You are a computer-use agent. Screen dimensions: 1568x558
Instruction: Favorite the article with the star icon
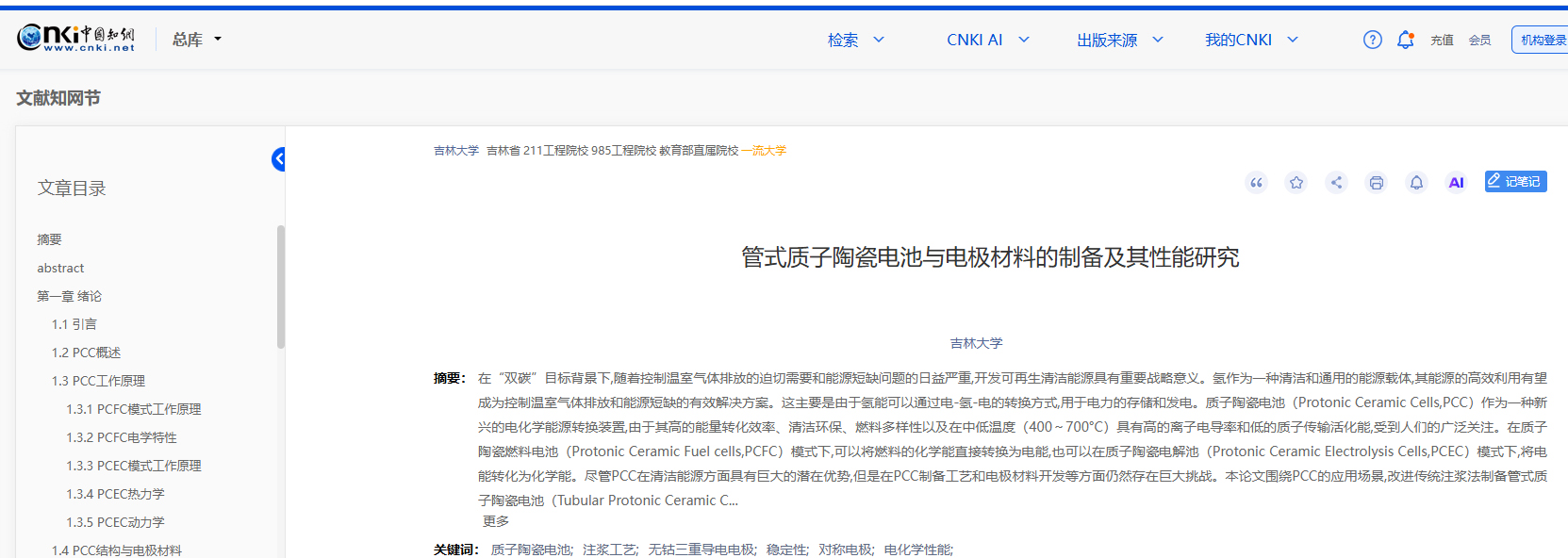(x=1296, y=183)
